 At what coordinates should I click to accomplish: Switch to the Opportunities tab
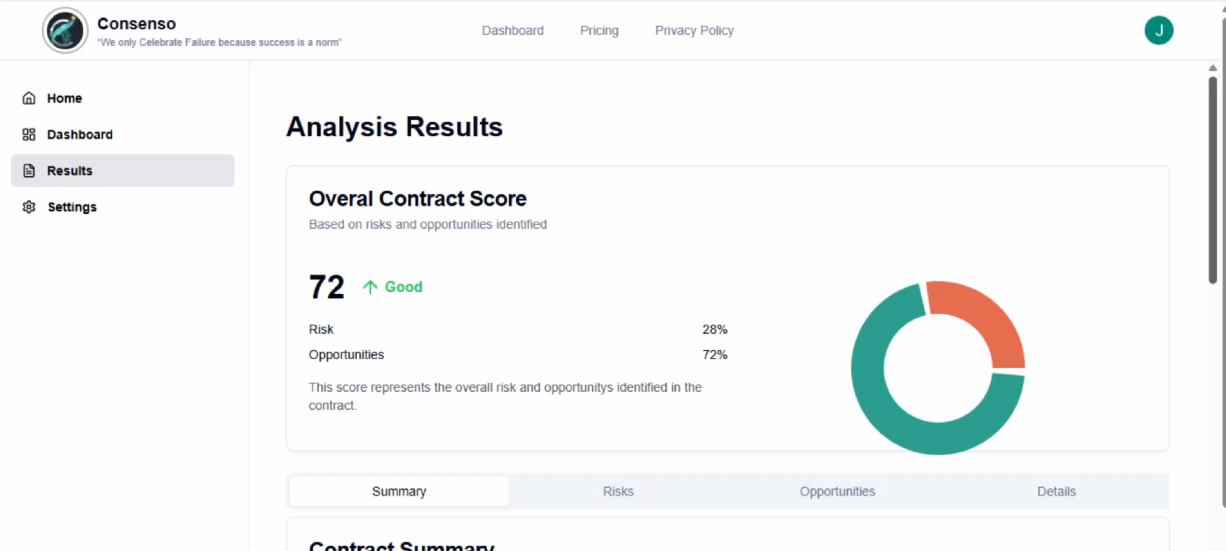[837, 491]
